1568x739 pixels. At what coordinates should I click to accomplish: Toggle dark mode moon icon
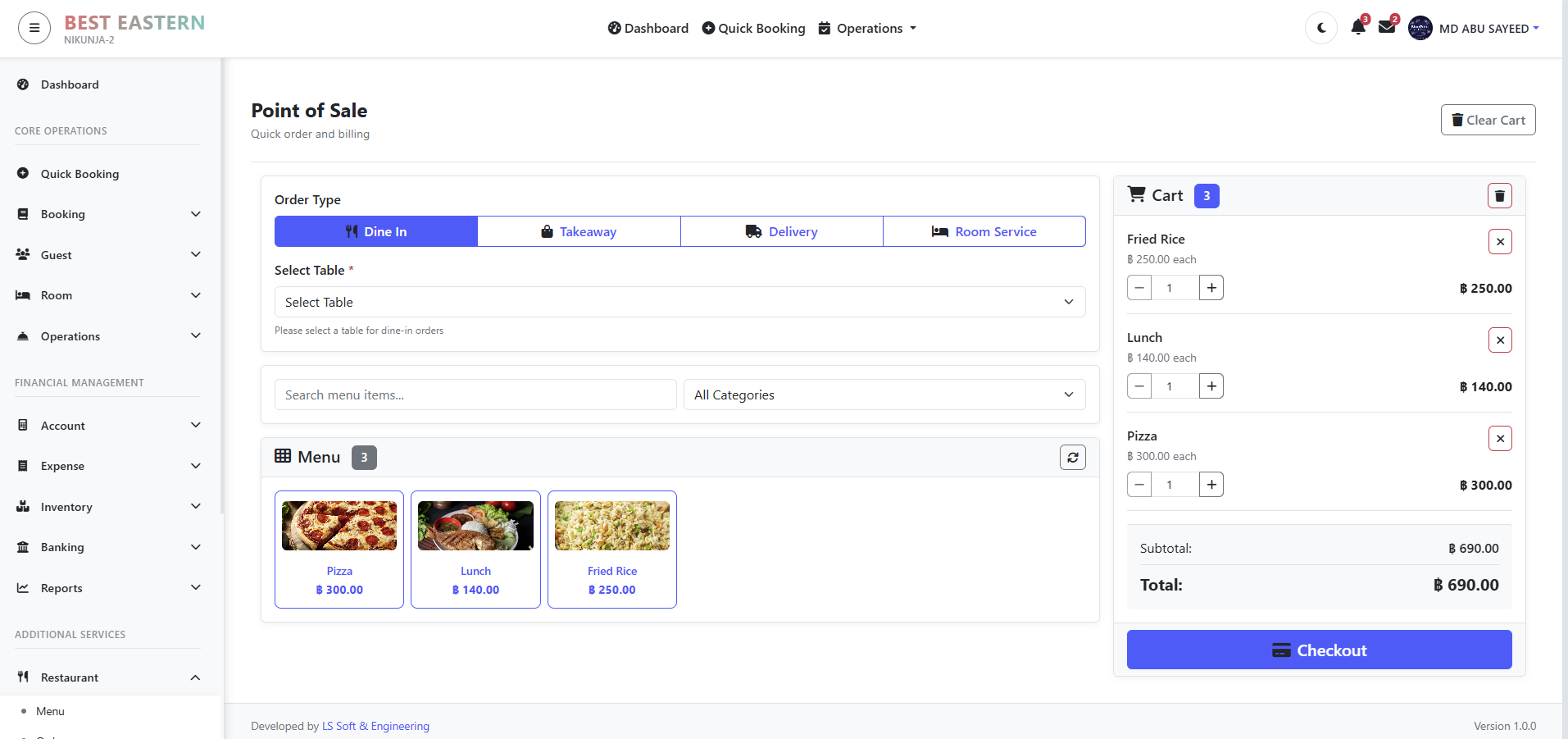[1321, 28]
